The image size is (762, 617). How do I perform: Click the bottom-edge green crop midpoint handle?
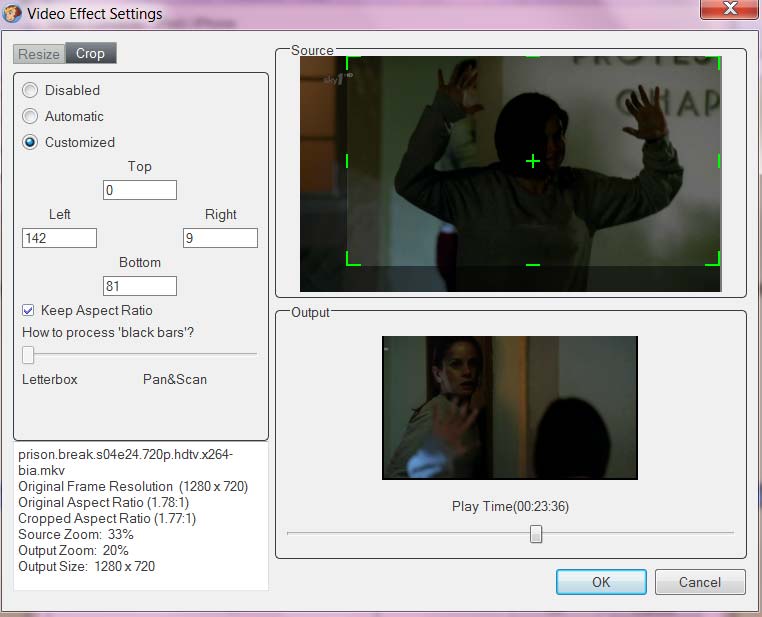533,265
